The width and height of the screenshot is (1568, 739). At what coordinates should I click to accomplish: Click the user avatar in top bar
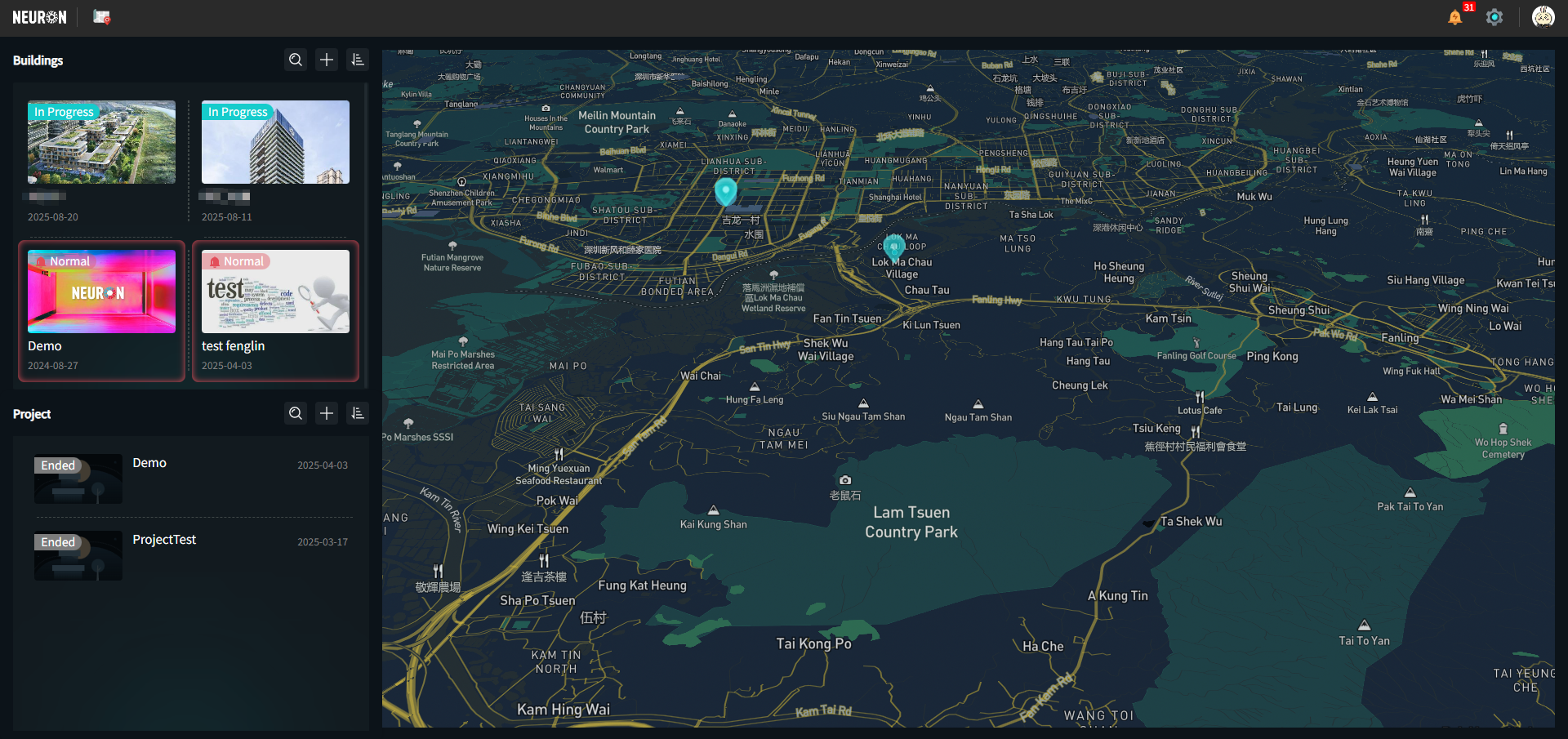point(1542,17)
